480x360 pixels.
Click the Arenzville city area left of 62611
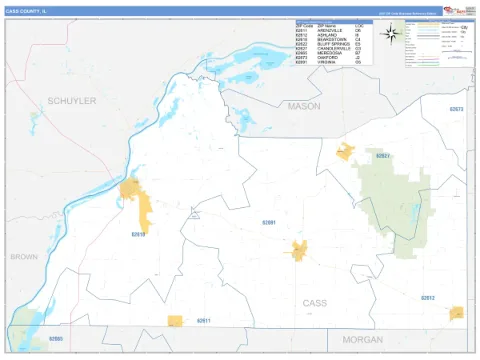point(175,321)
